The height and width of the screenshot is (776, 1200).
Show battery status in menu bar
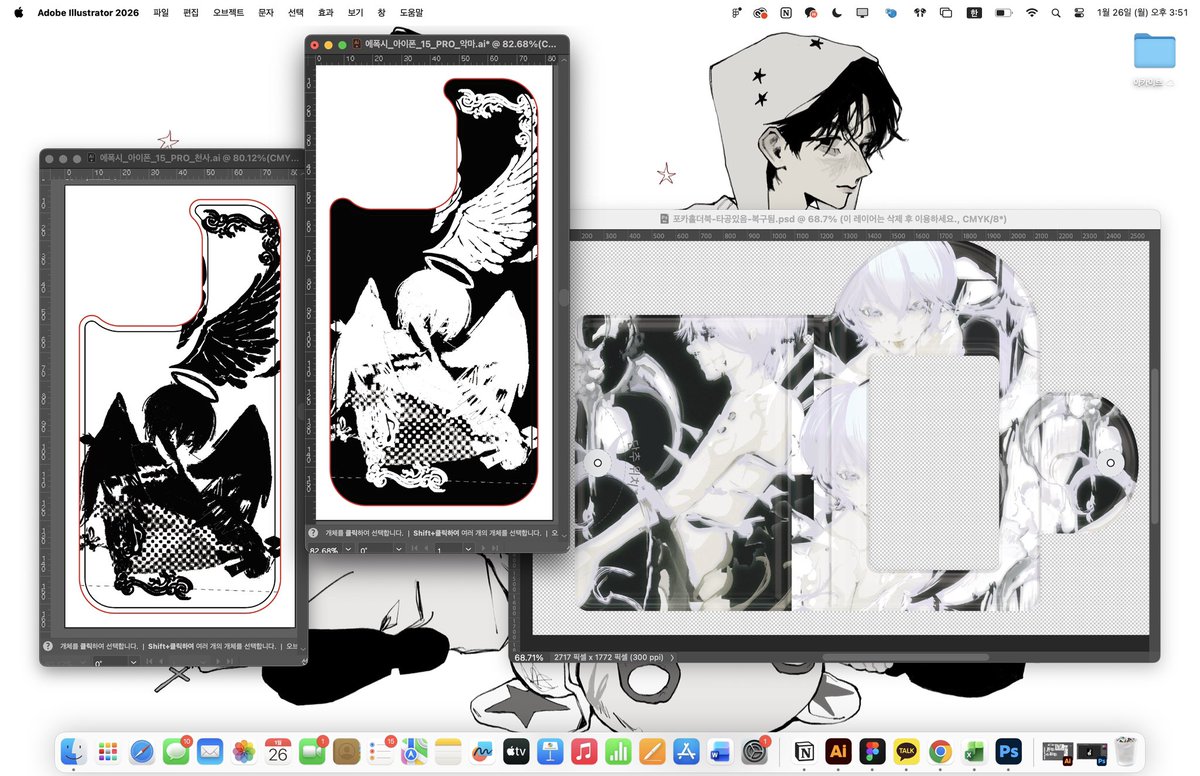click(x=1003, y=13)
